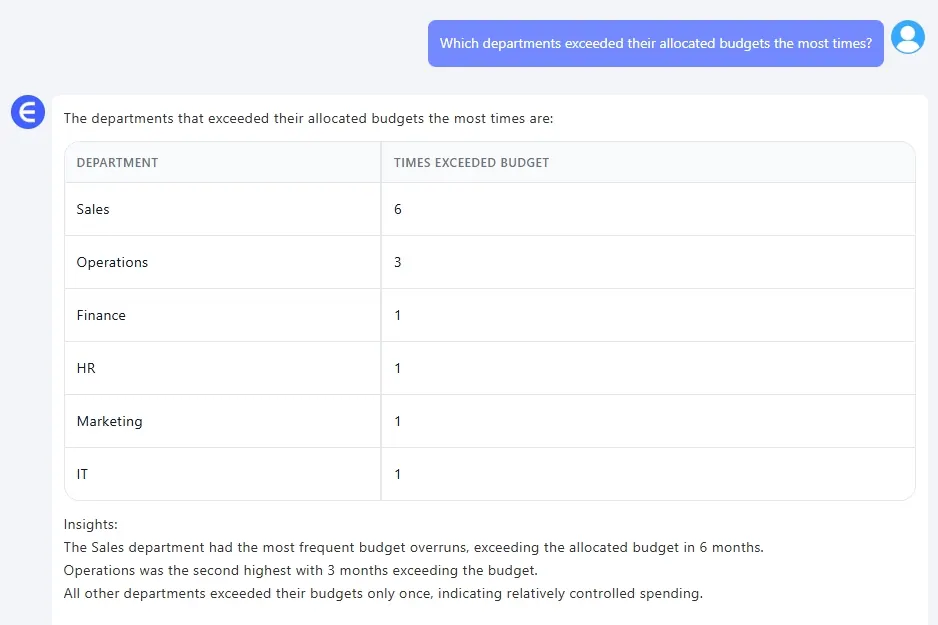Click the IT department cell
Screen dimensions: 938x625
82,474
